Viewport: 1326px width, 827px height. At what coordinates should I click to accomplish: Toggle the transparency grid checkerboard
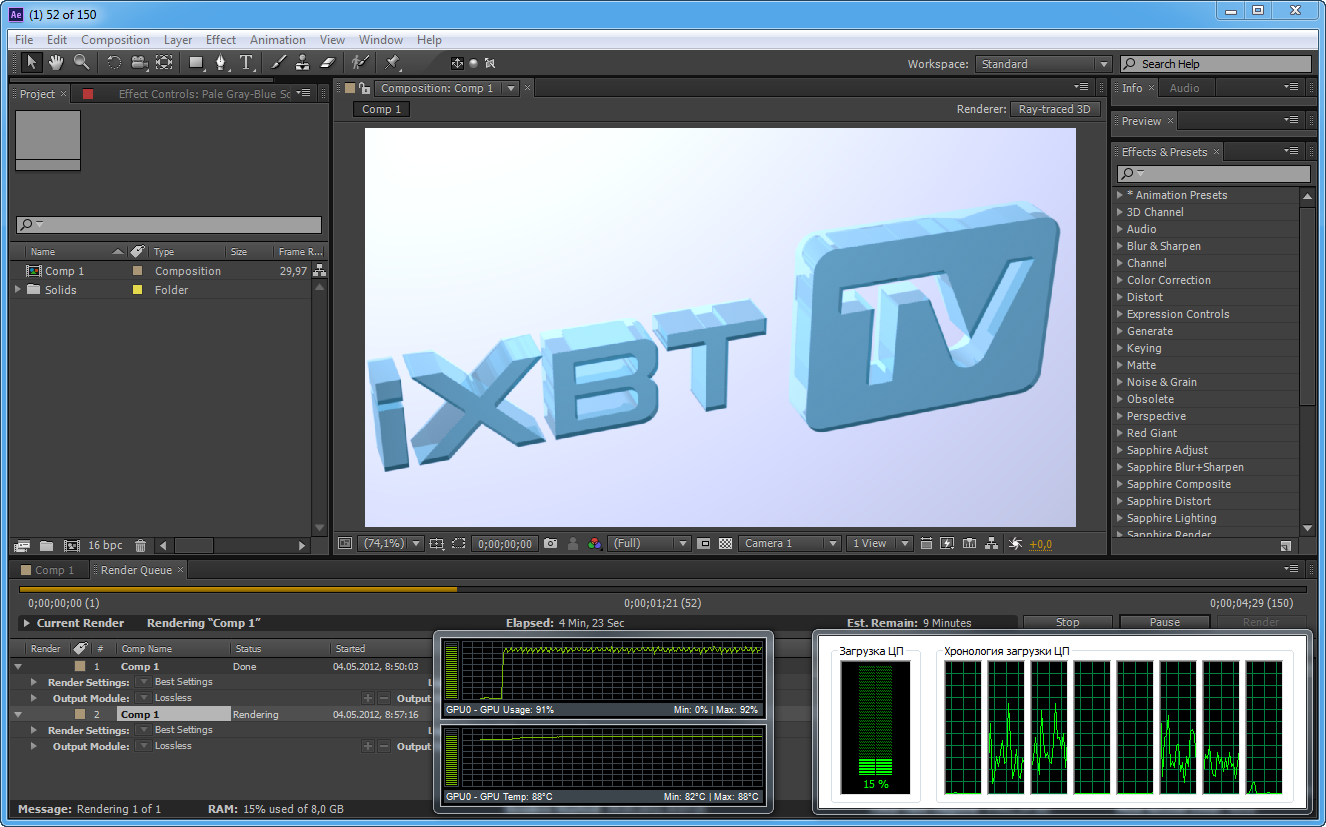coord(726,544)
